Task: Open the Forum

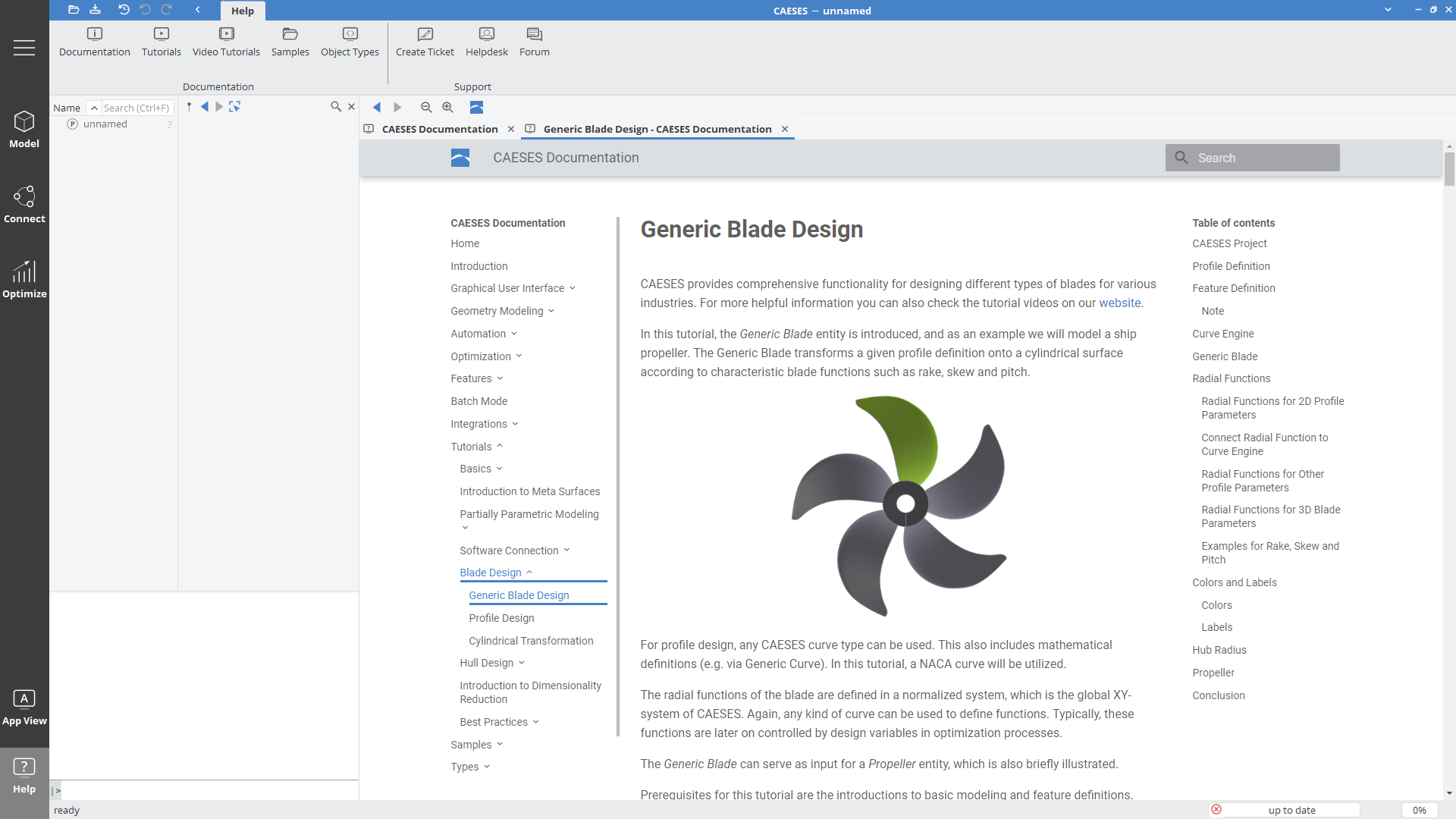Action: [x=535, y=42]
